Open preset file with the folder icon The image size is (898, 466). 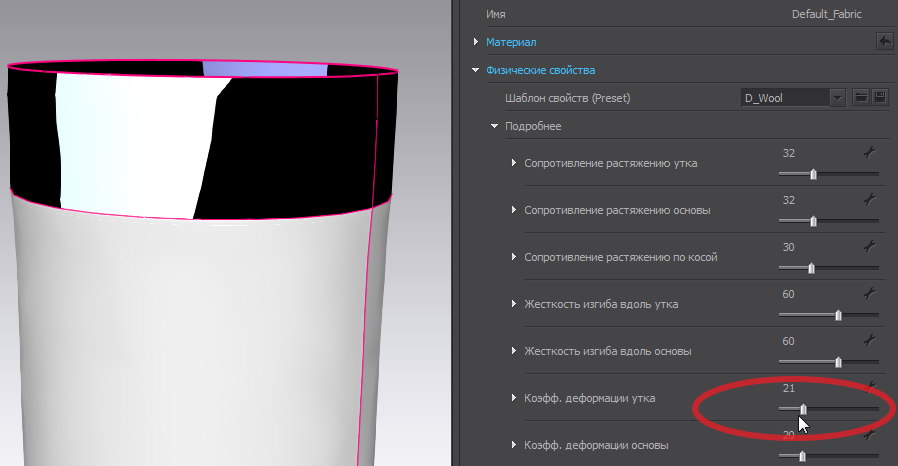click(x=861, y=98)
